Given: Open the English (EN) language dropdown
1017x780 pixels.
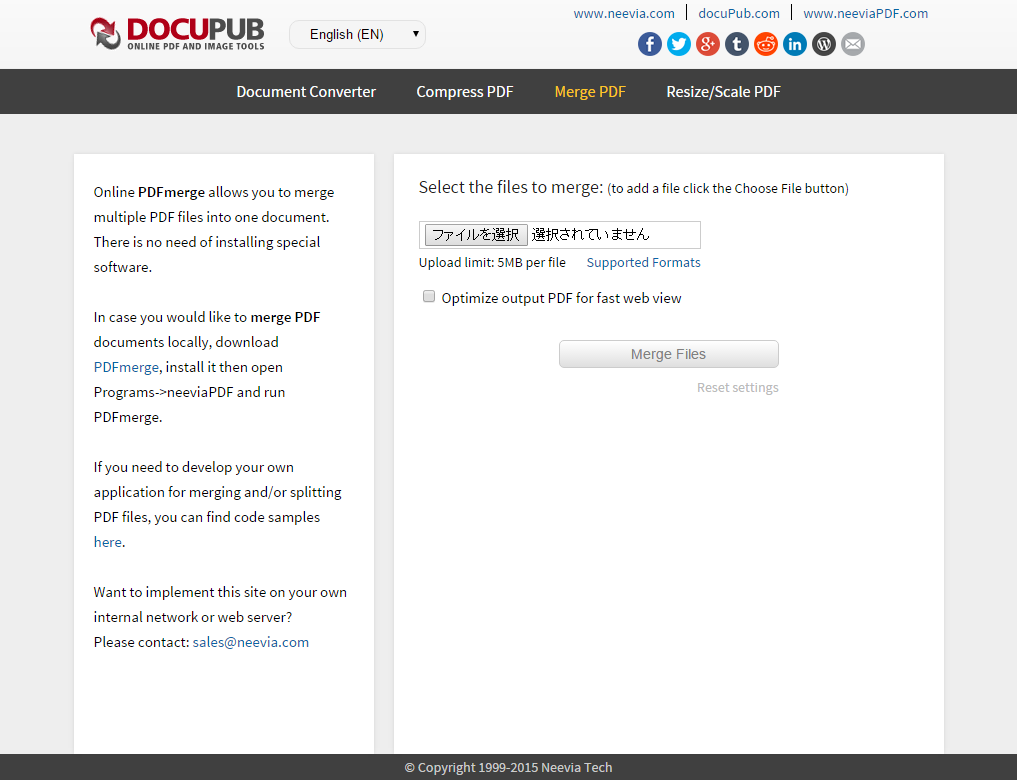Looking at the screenshot, I should click(x=357, y=34).
